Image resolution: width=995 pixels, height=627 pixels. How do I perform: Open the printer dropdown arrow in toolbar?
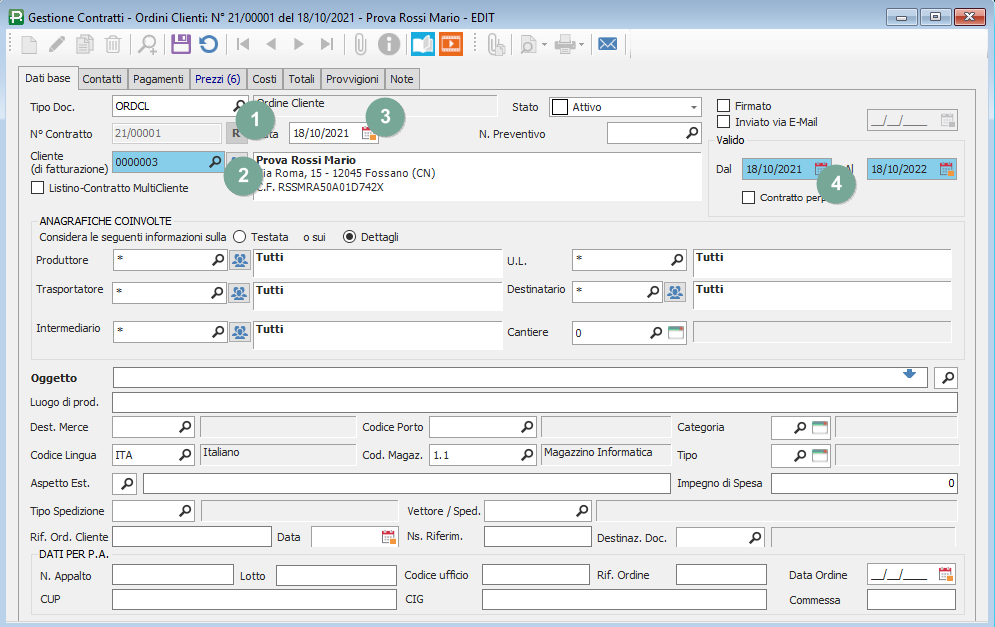[579, 44]
